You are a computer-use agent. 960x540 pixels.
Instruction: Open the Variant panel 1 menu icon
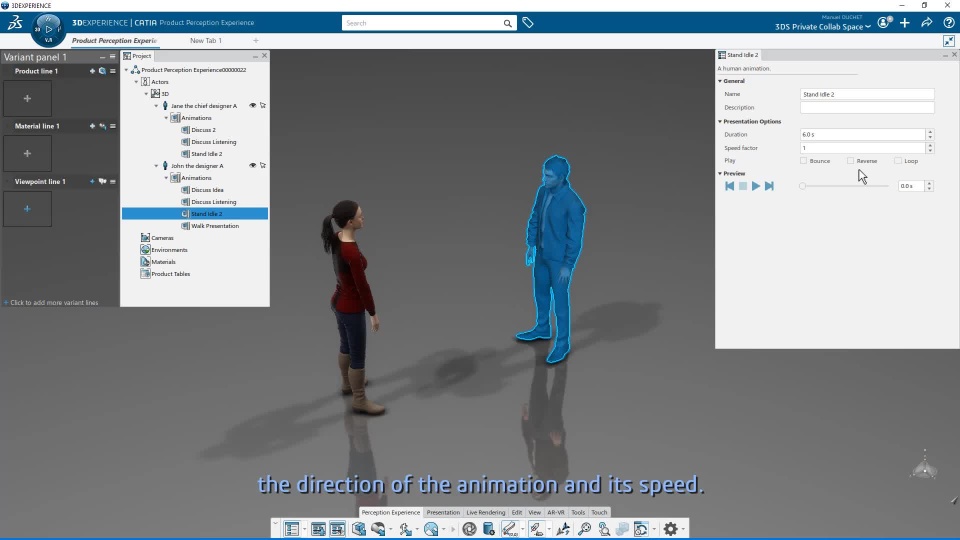(113, 57)
